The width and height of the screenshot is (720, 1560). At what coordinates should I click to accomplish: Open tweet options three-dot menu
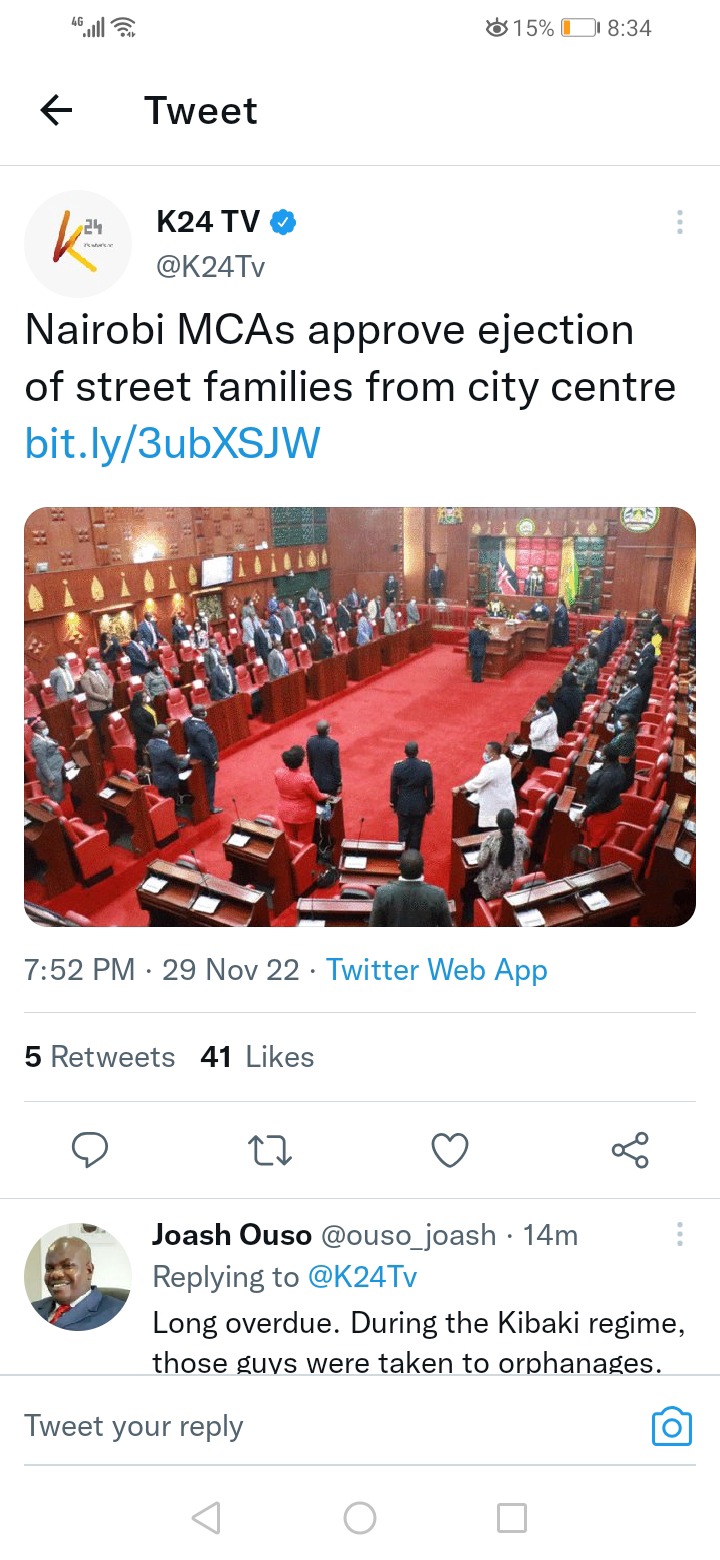click(679, 222)
